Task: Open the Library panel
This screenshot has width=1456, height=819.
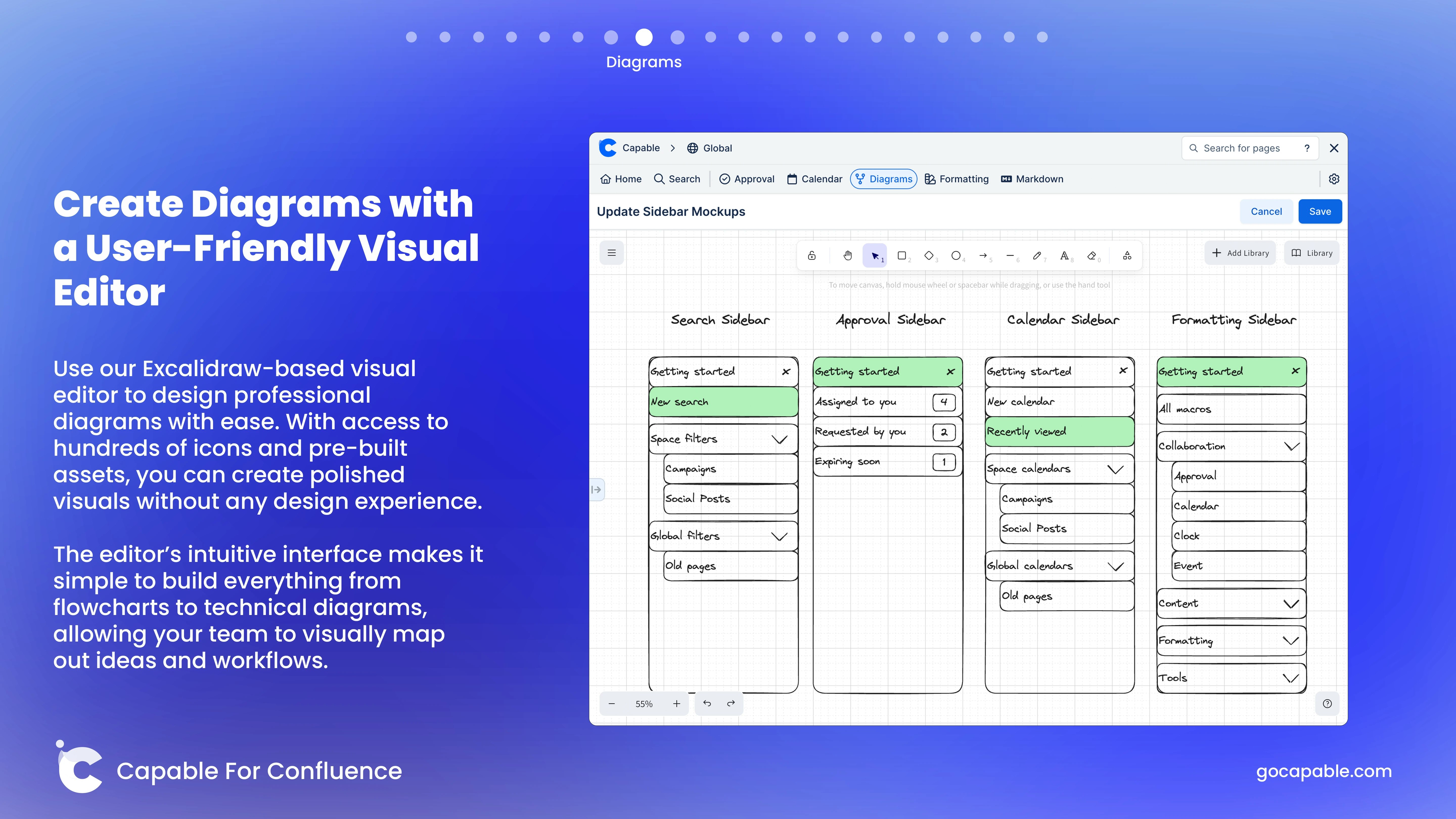Action: pyautogui.click(x=1312, y=253)
